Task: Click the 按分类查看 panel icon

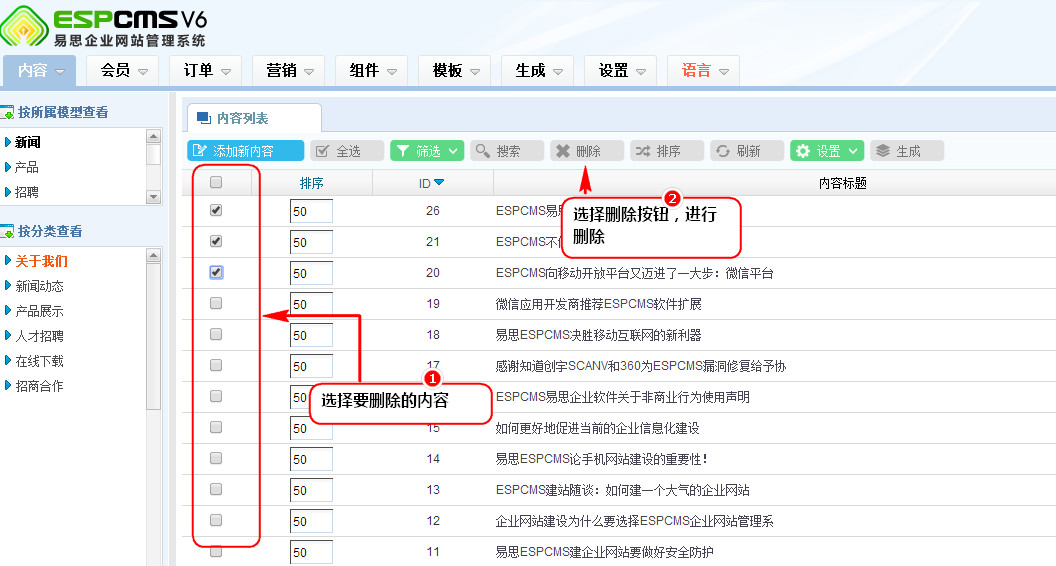Action: click(x=7, y=231)
